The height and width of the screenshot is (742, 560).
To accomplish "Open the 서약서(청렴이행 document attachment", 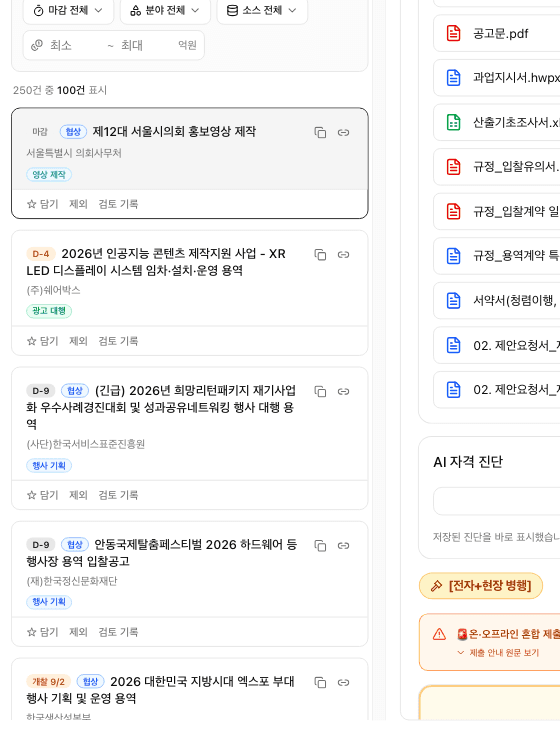I will (x=497, y=300).
